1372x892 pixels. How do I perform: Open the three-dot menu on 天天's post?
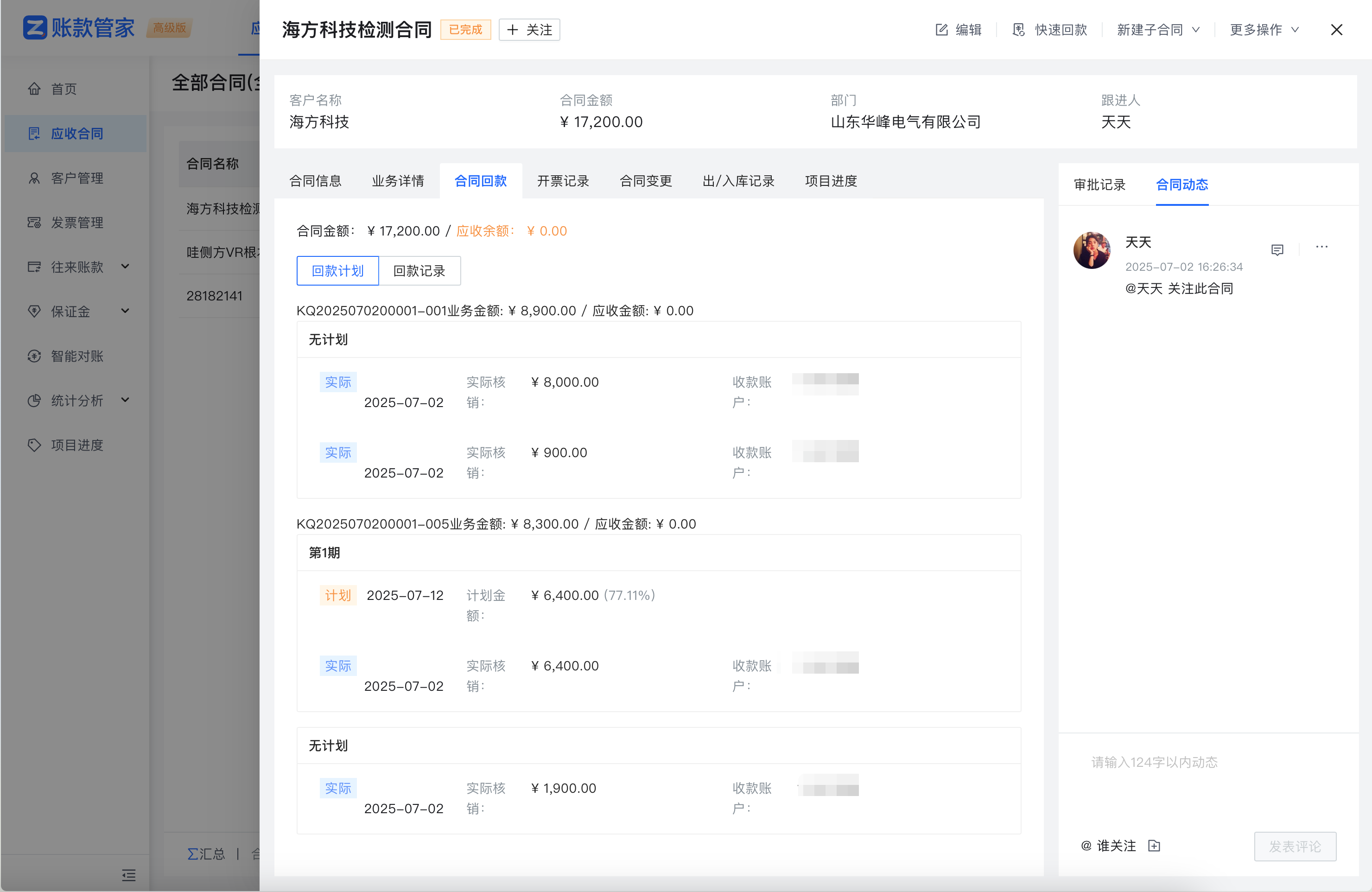coord(1321,247)
